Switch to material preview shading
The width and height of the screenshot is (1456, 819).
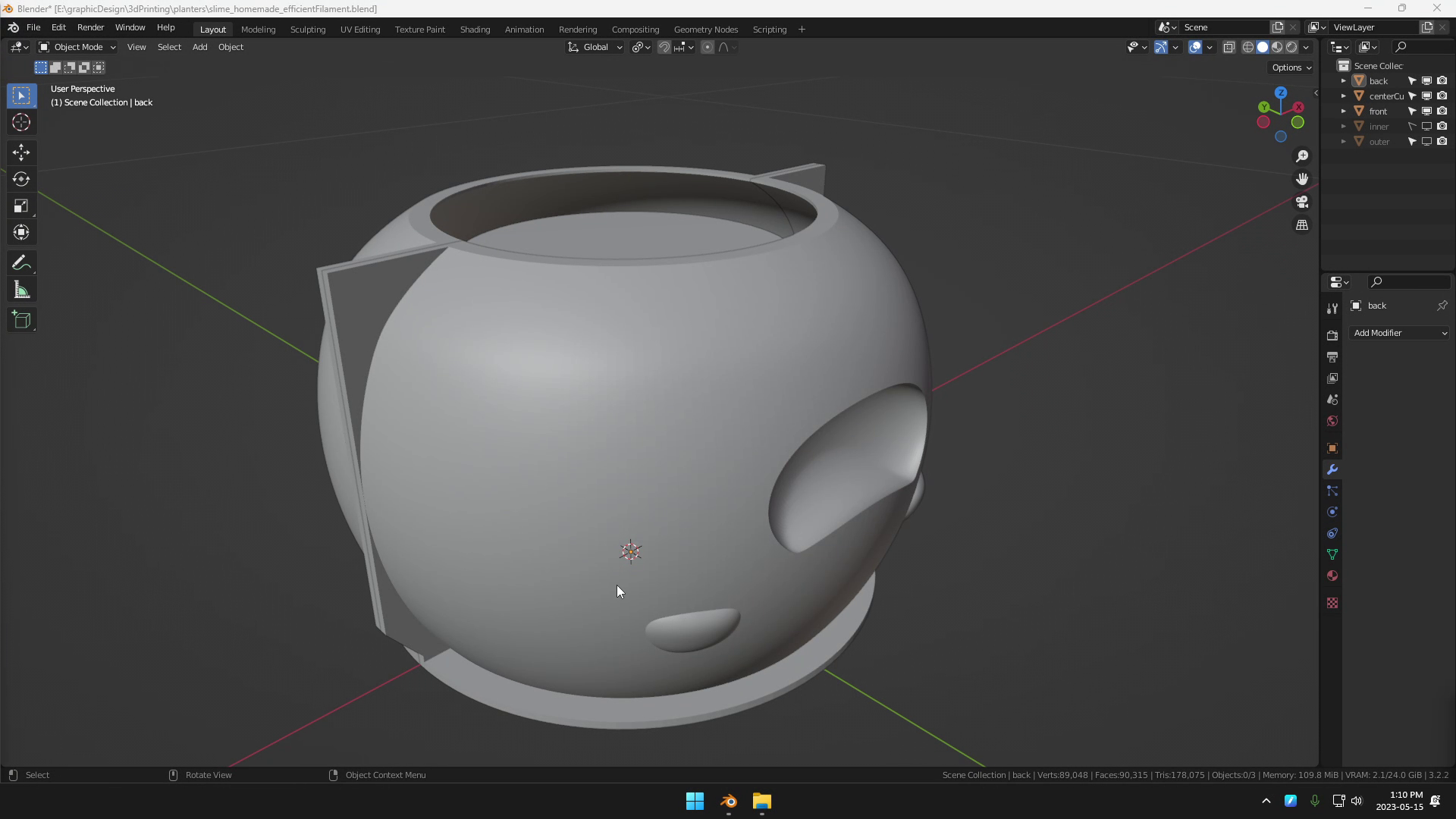coord(1277,47)
